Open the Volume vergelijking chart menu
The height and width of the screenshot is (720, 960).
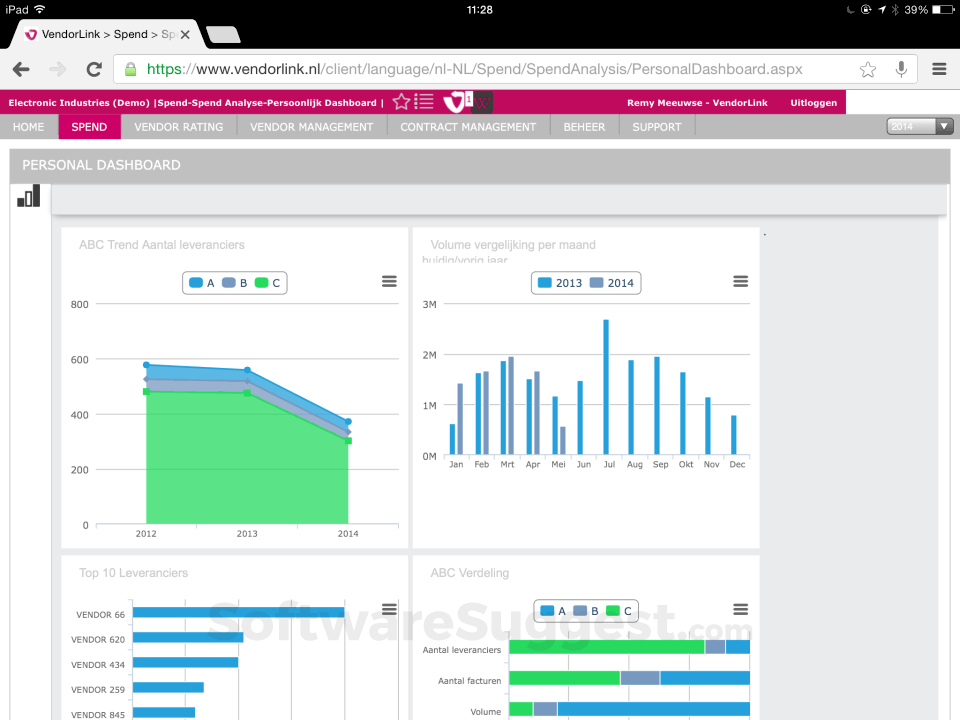point(740,281)
